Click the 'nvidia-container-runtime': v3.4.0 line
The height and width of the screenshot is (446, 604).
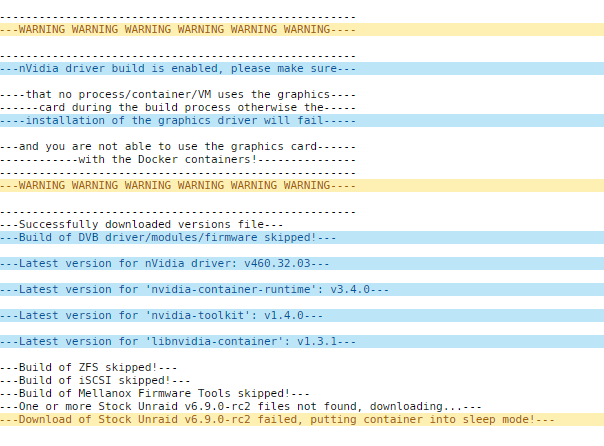tap(302, 290)
